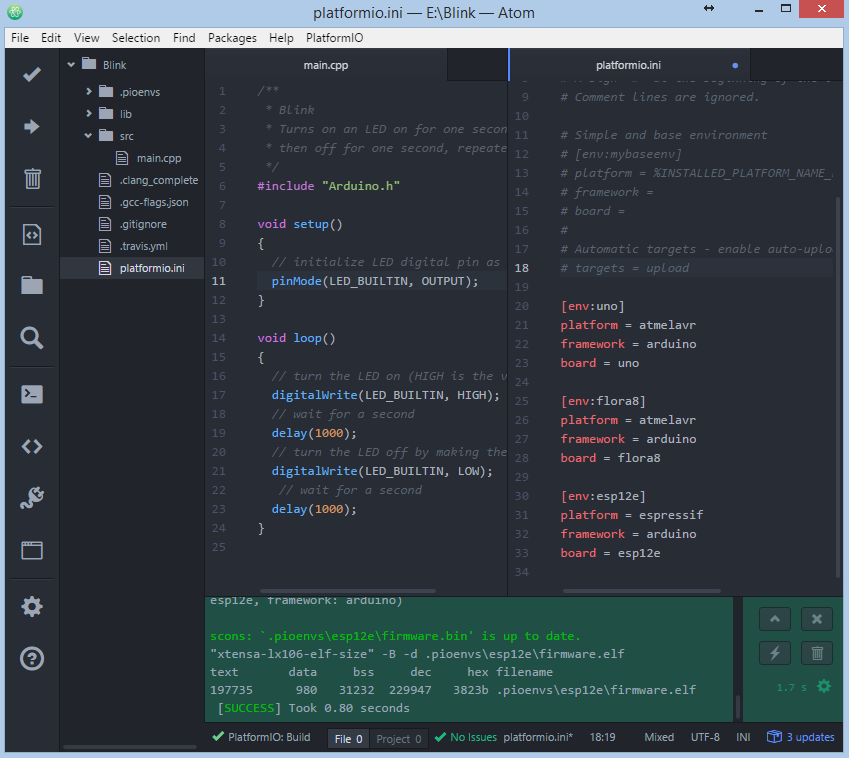Collapse the src folder
This screenshot has width=849, height=758.
tap(88, 136)
